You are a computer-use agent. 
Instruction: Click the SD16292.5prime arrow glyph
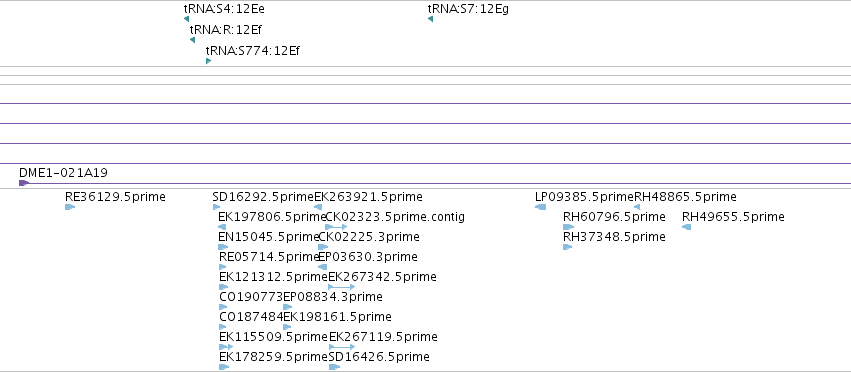217,207
